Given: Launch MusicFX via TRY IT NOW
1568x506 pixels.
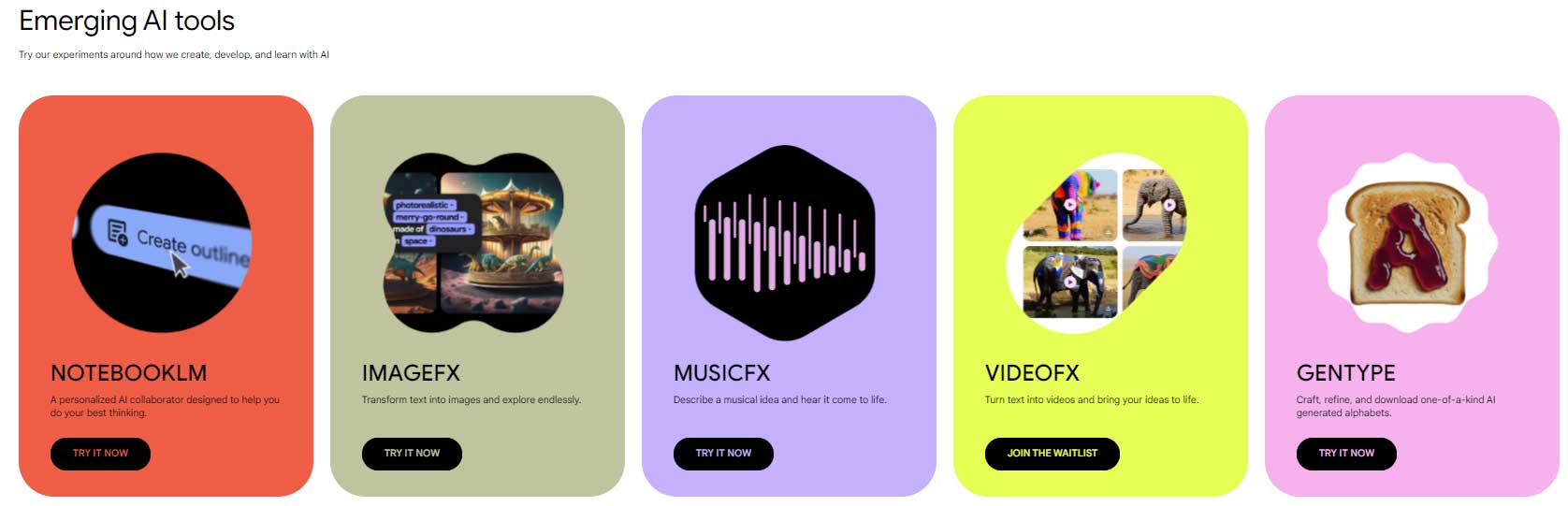Looking at the screenshot, I should 723,454.
